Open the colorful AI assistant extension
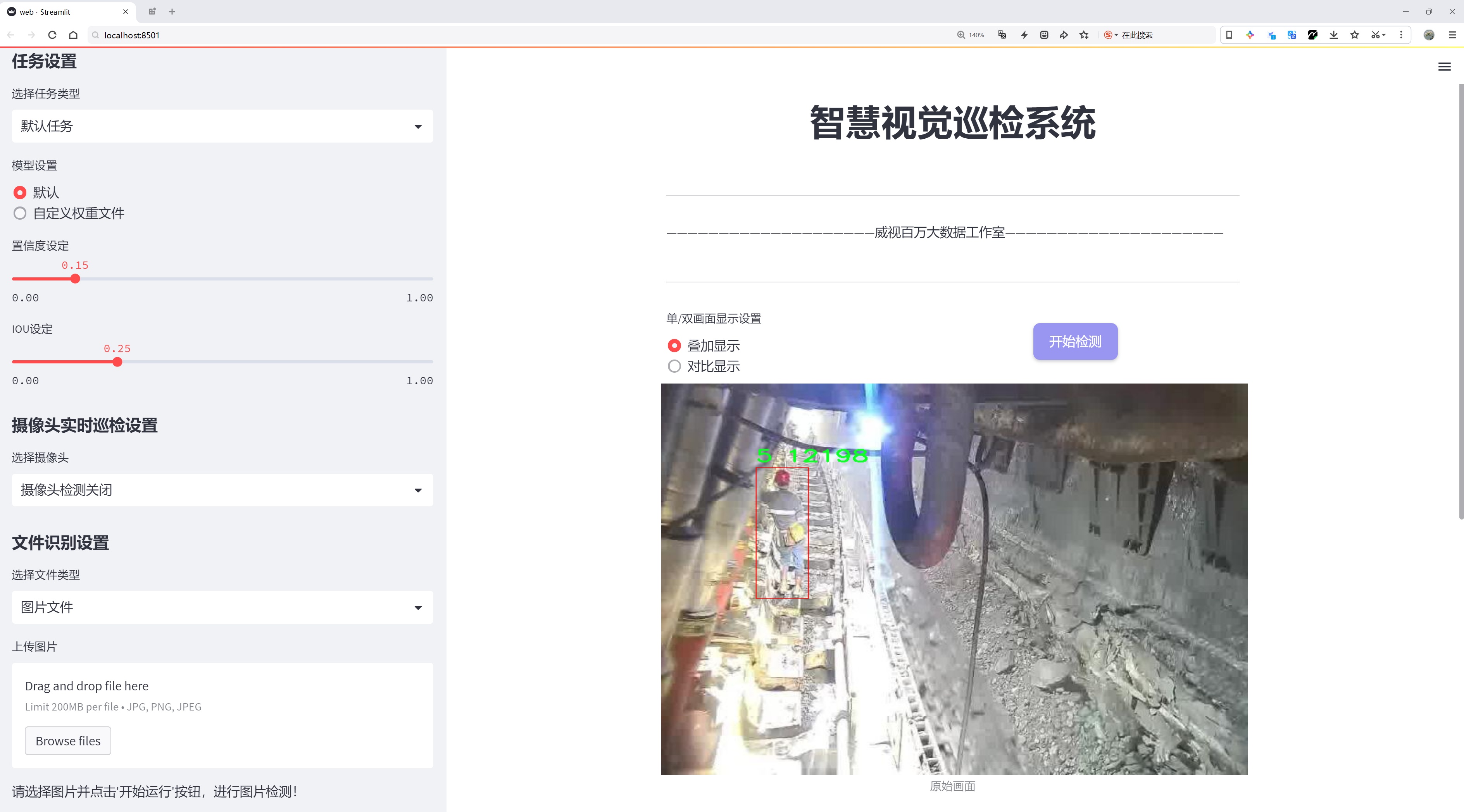Viewport: 1464px width, 812px height. 1250,35
